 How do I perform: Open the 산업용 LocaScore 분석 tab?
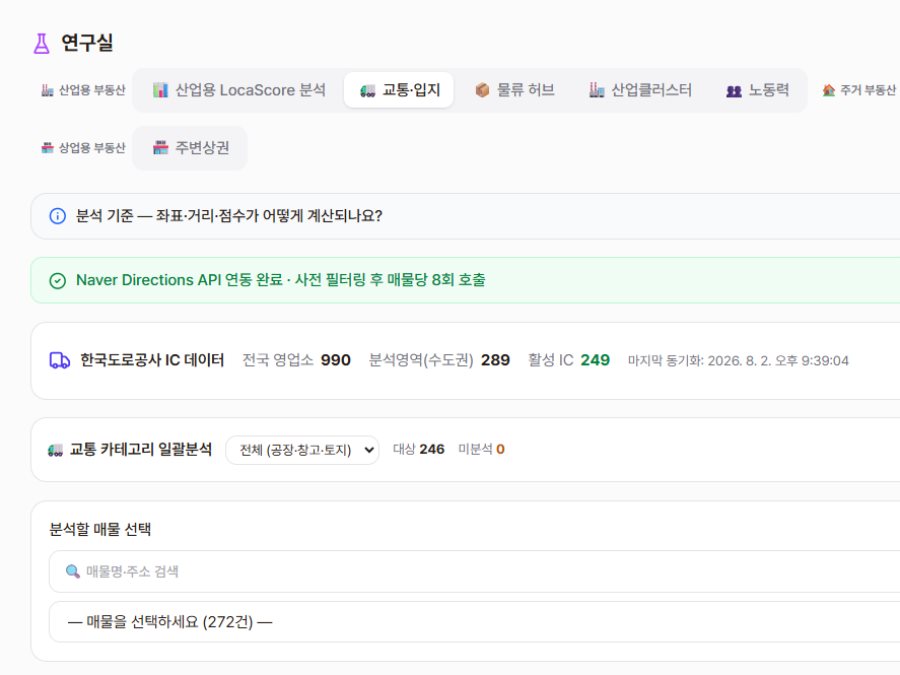tap(239, 90)
